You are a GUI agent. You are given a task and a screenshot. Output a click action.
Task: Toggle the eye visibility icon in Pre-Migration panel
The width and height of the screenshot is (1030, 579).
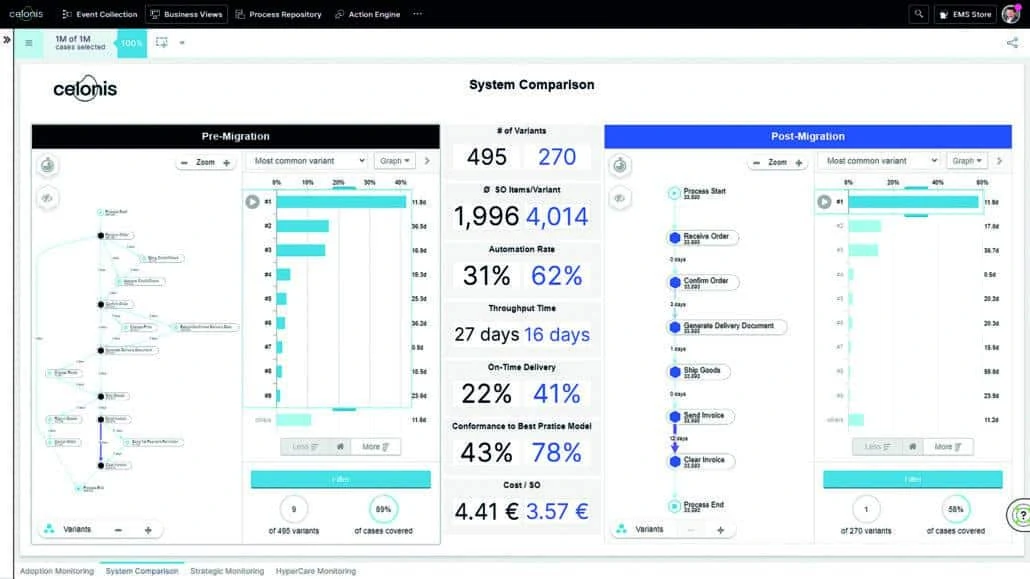(x=48, y=199)
